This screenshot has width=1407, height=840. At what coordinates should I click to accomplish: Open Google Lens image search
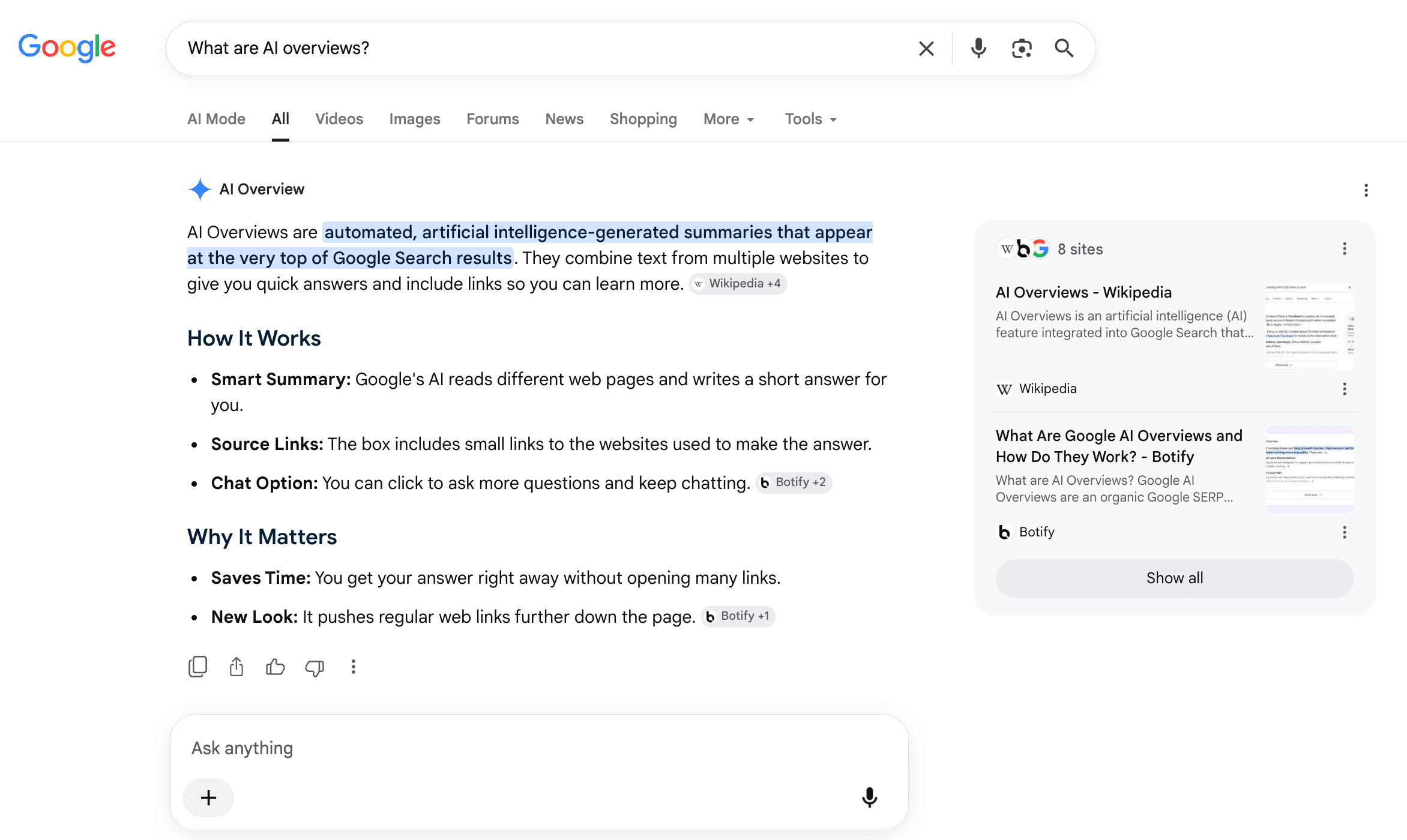tap(1022, 48)
